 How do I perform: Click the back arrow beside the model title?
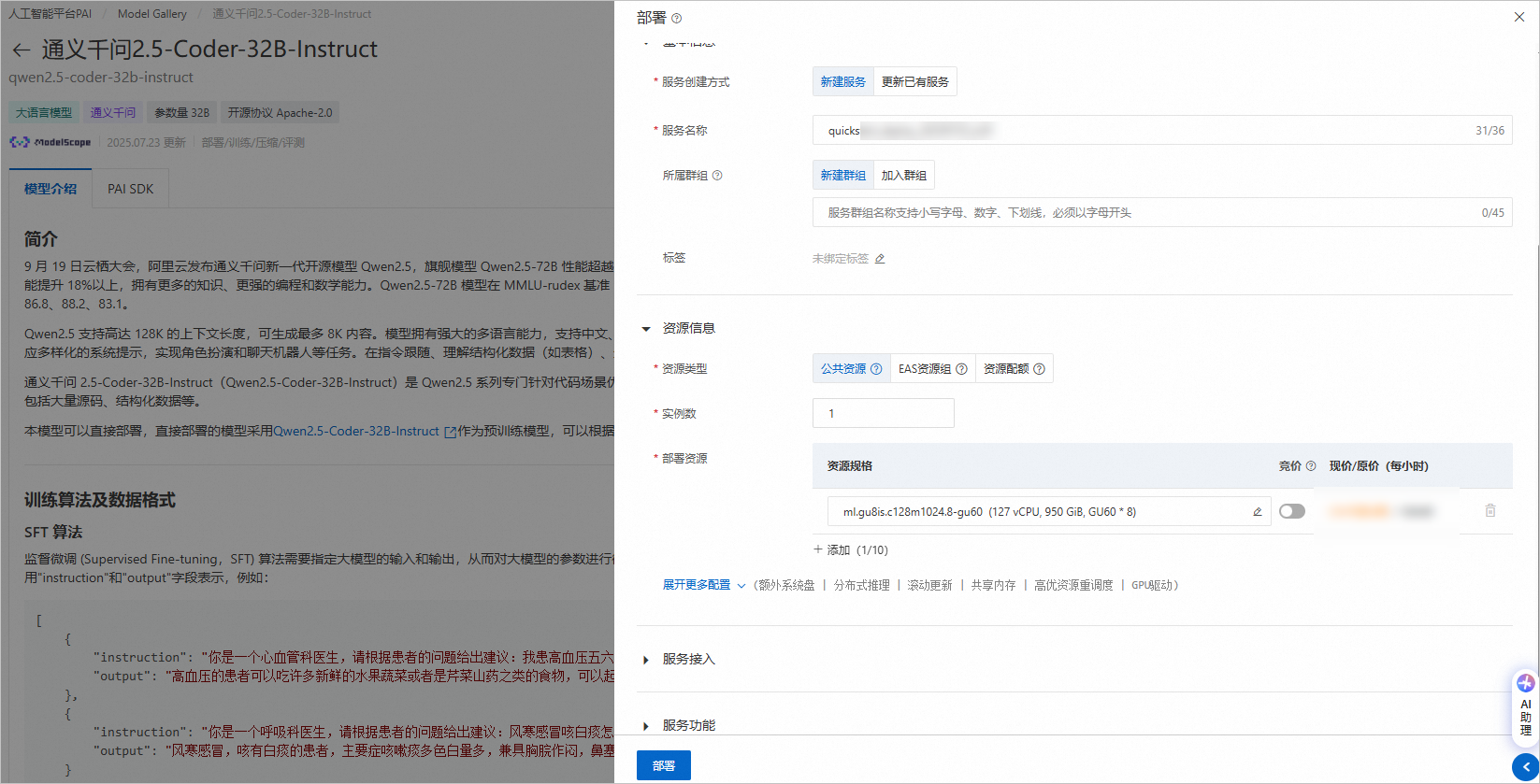click(22, 50)
